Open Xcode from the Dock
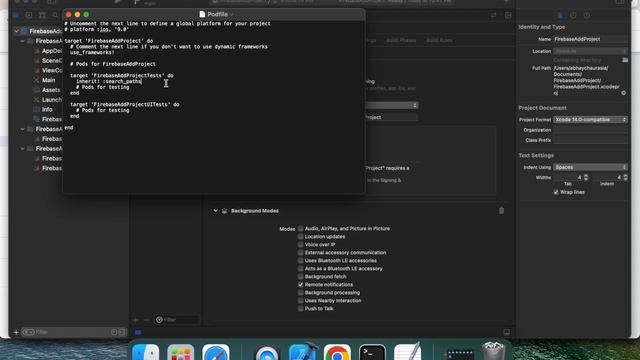The image size is (640, 360). tap(303, 352)
